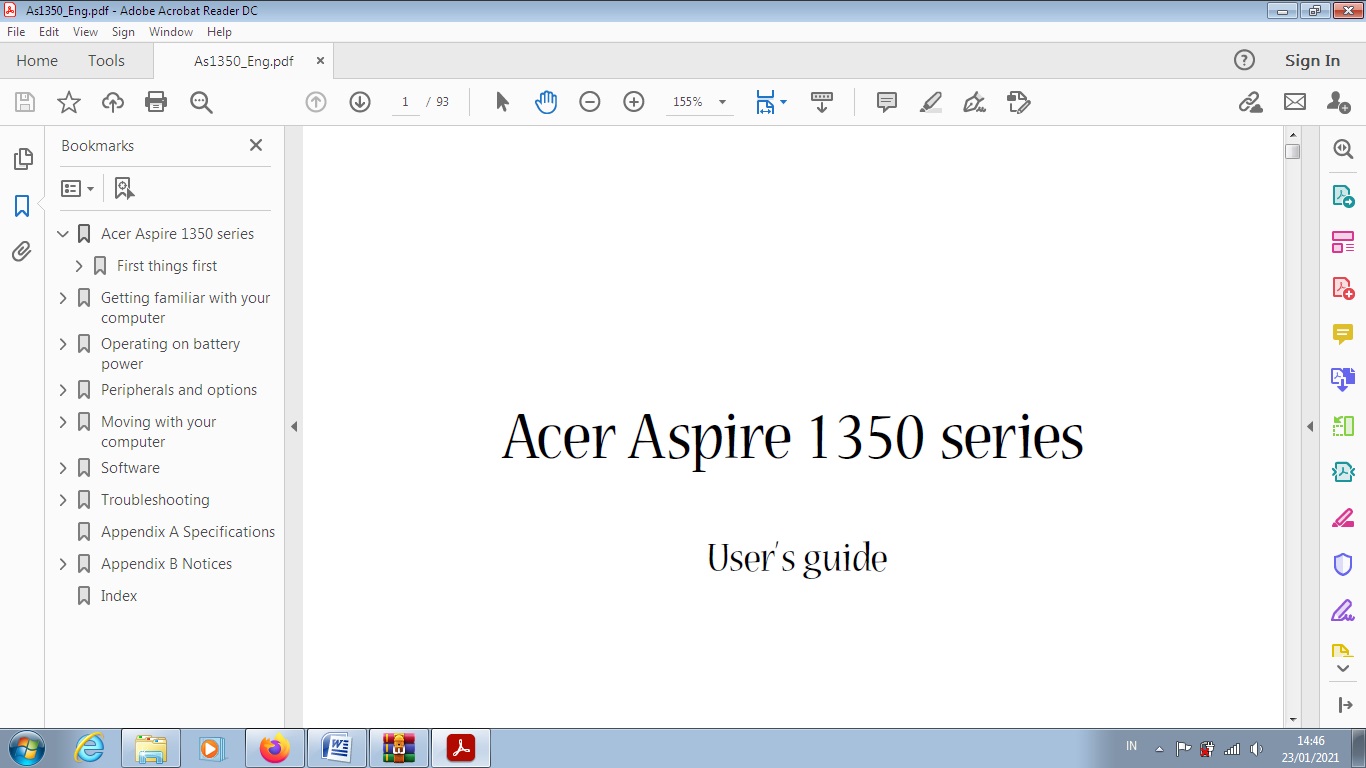Open the View menu
Screen dimensions: 1366x768
coord(86,32)
